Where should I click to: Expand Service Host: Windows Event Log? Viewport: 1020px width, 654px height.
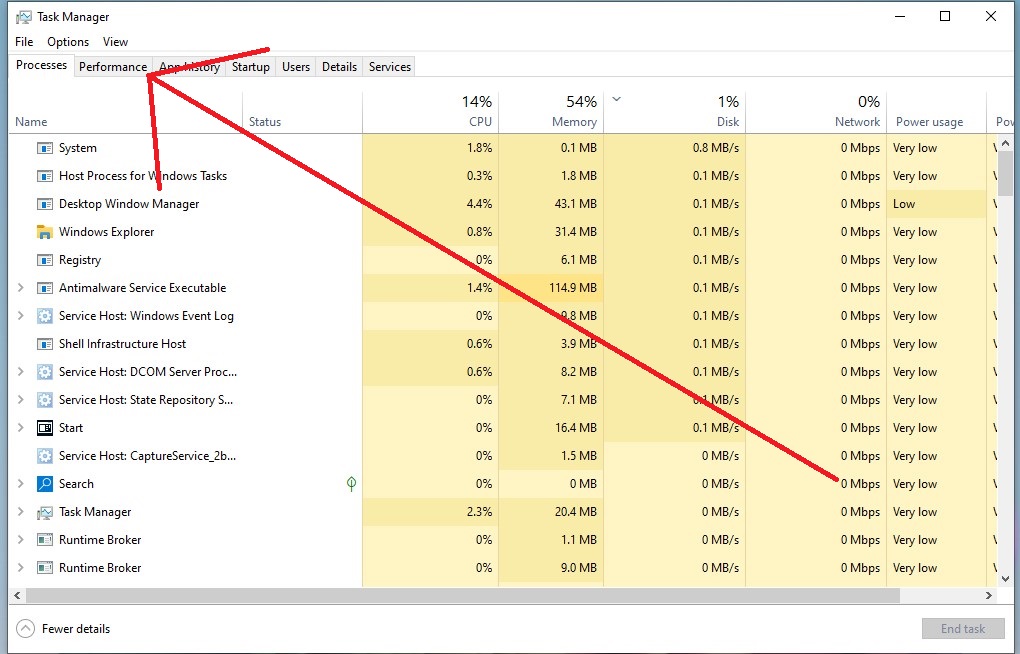(x=20, y=316)
